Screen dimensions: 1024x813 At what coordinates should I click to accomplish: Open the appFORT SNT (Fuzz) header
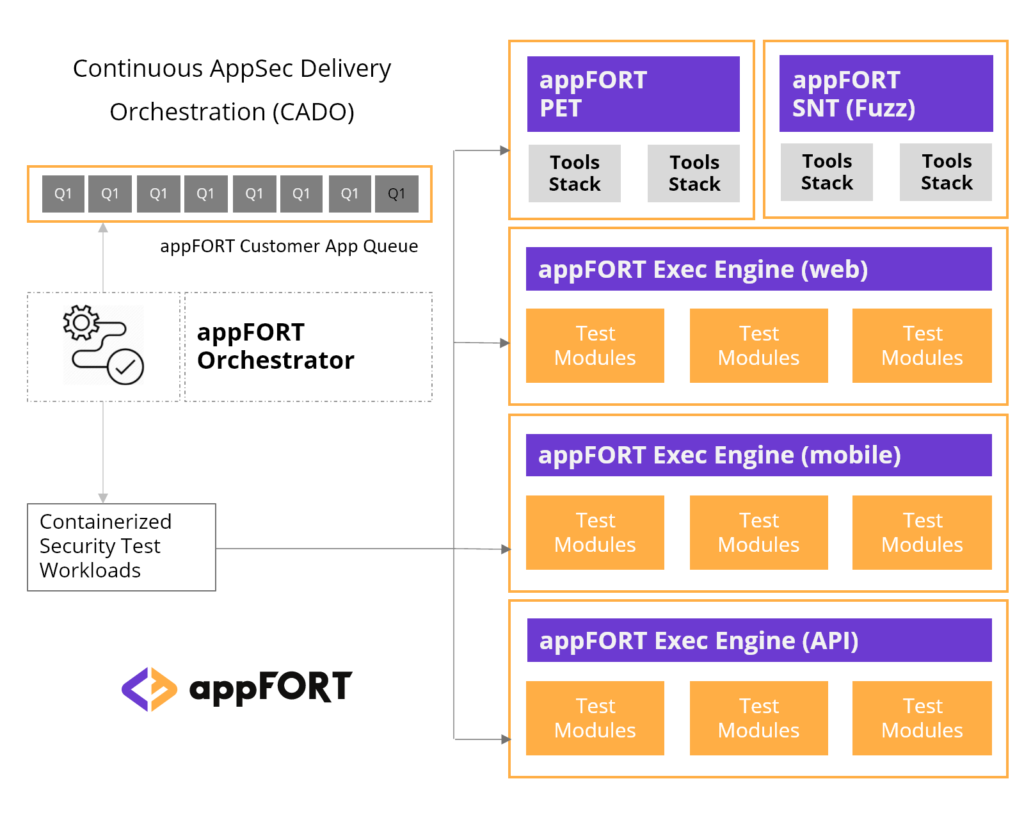pos(885,94)
